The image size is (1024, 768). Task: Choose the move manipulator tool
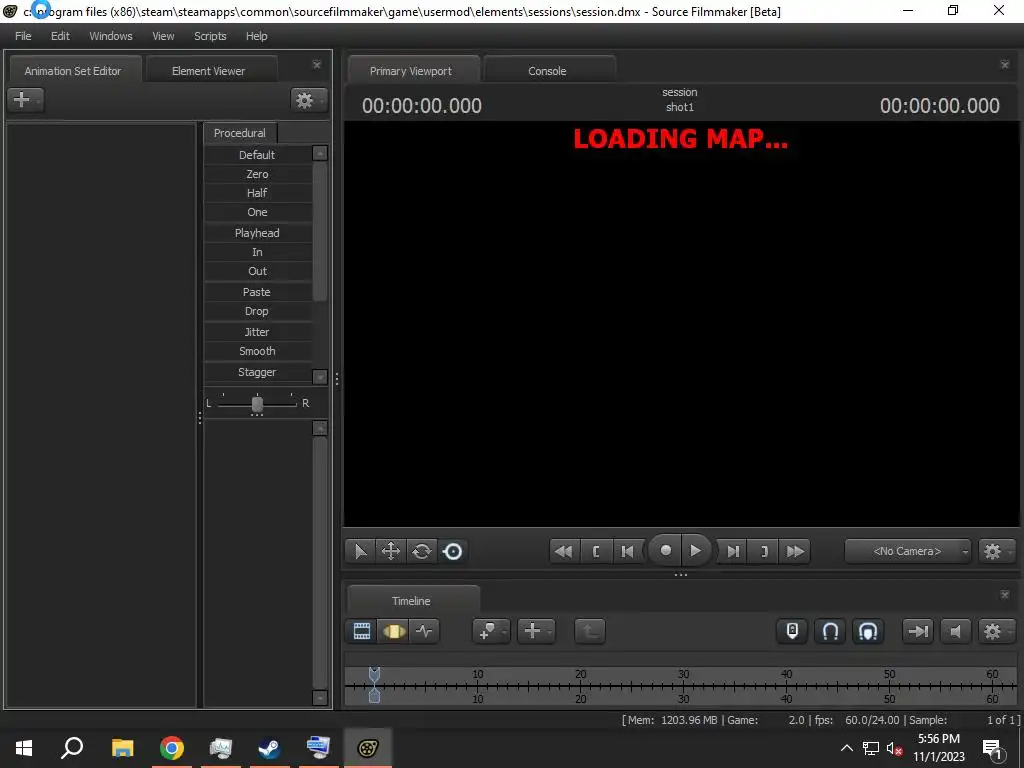[391, 551]
